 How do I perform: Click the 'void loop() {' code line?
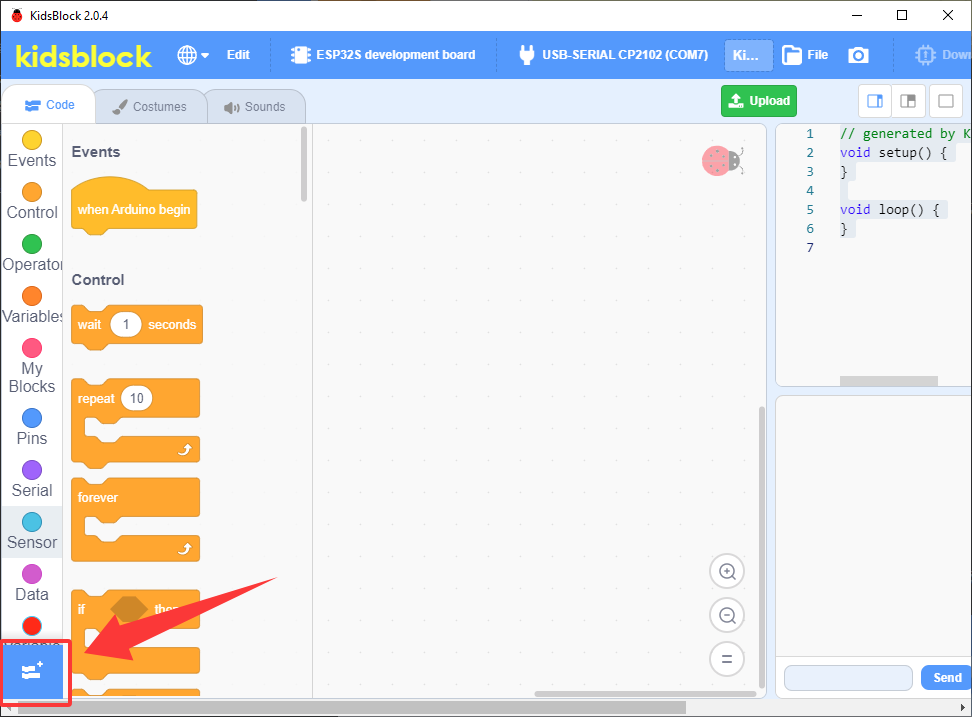pyautogui.click(x=890, y=209)
